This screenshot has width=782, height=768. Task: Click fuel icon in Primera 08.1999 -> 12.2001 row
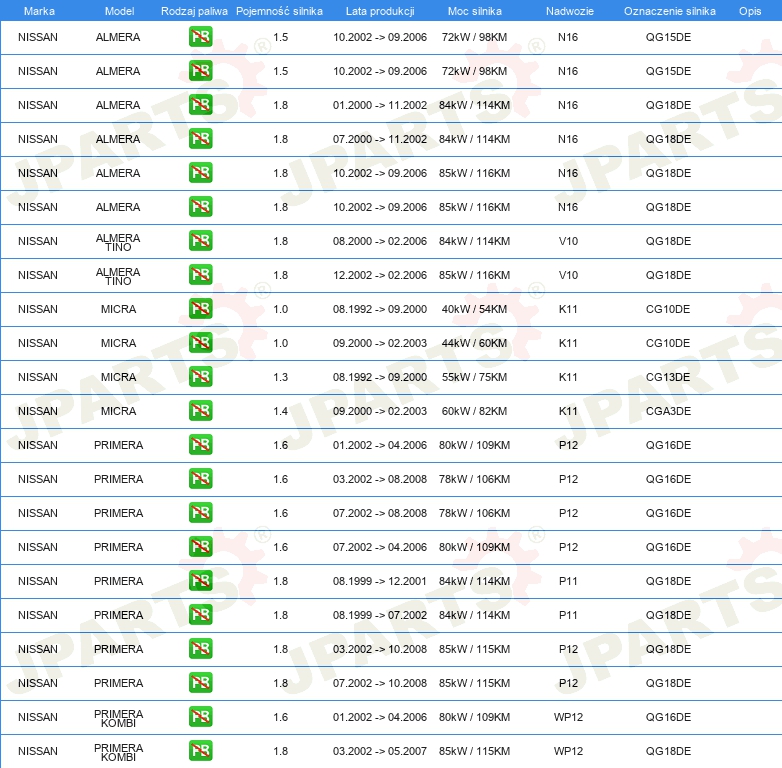coord(200,580)
